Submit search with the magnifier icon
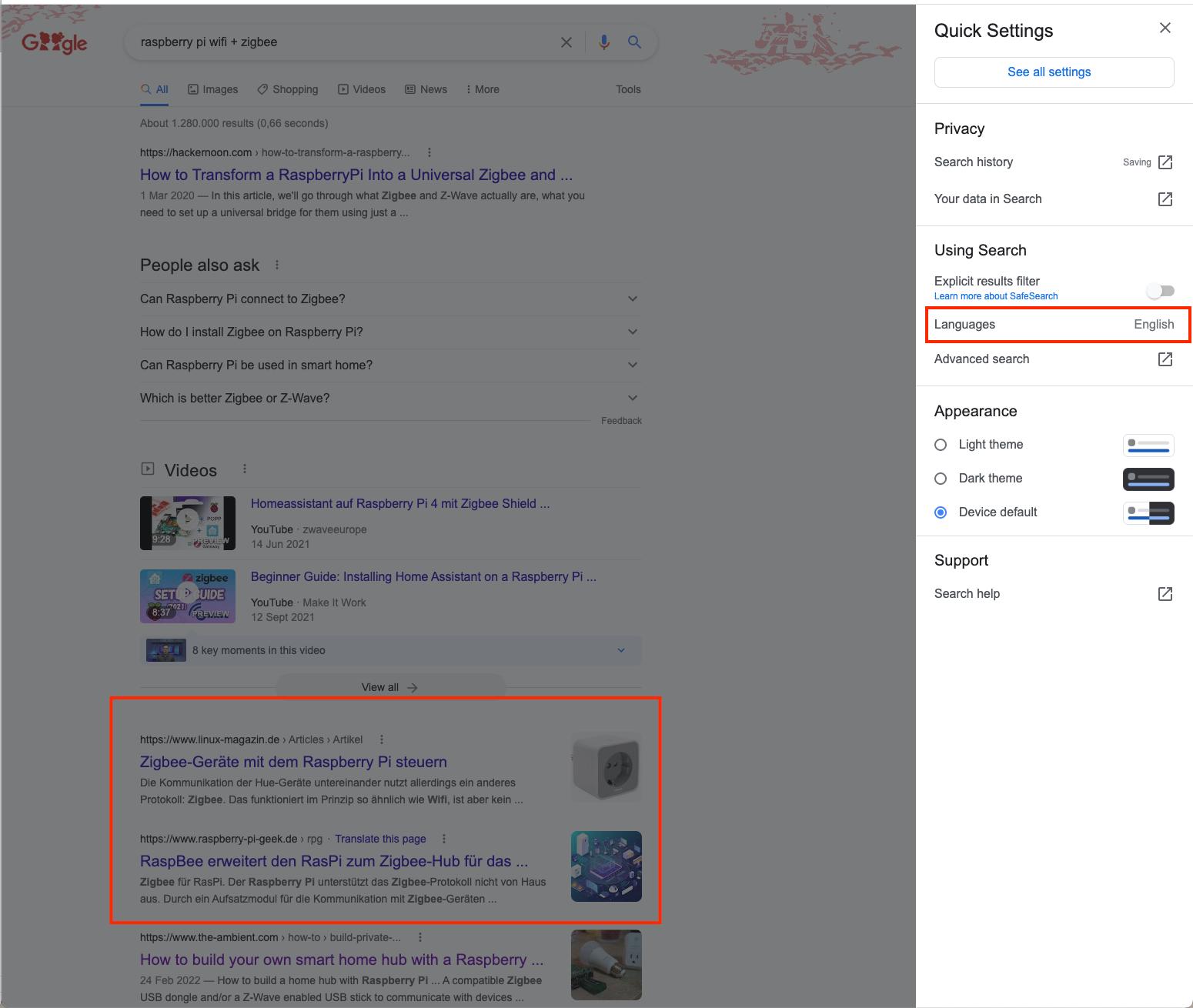Screen dimensions: 1193x1008 [x=634, y=42]
